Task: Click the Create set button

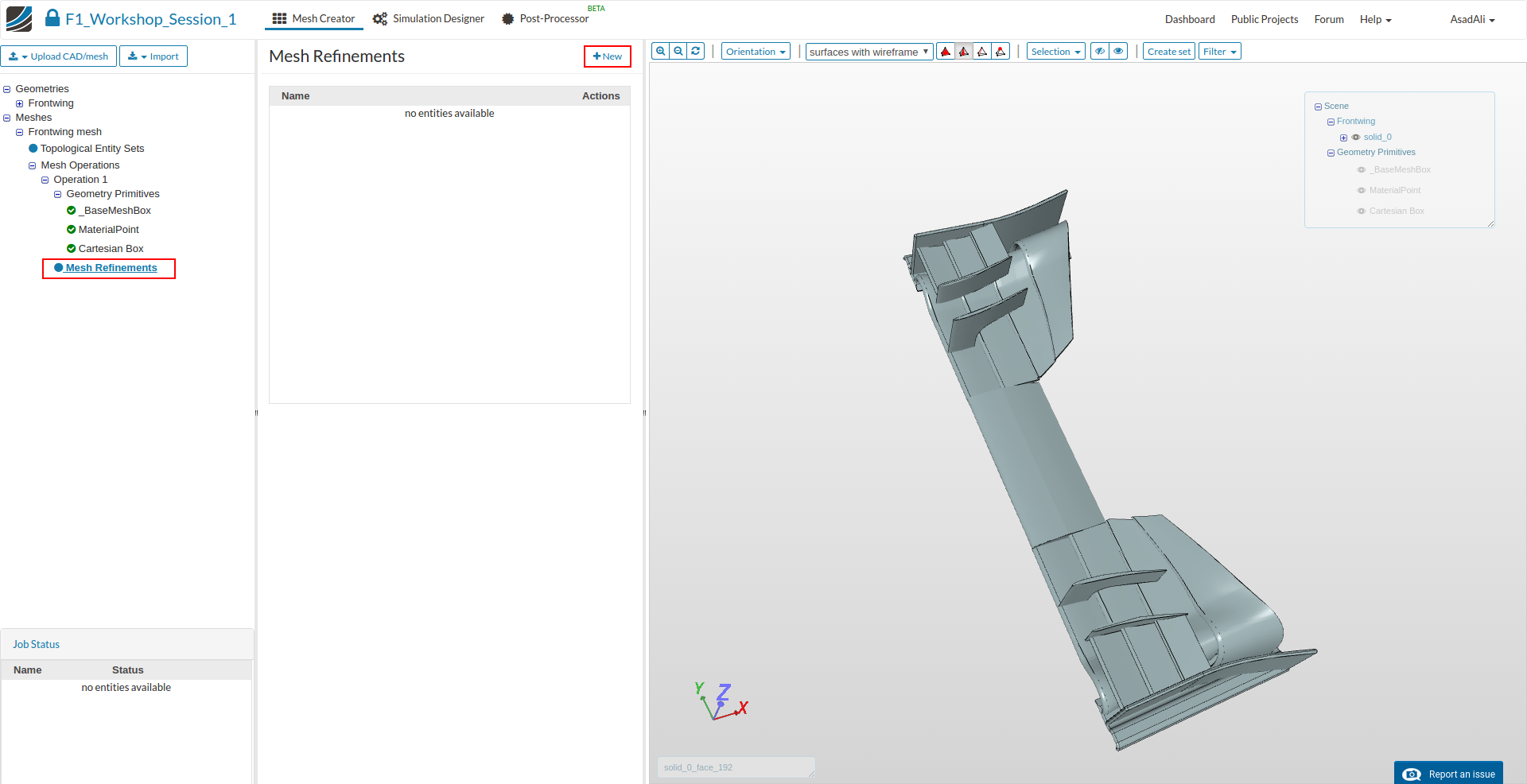Action: click(1168, 52)
